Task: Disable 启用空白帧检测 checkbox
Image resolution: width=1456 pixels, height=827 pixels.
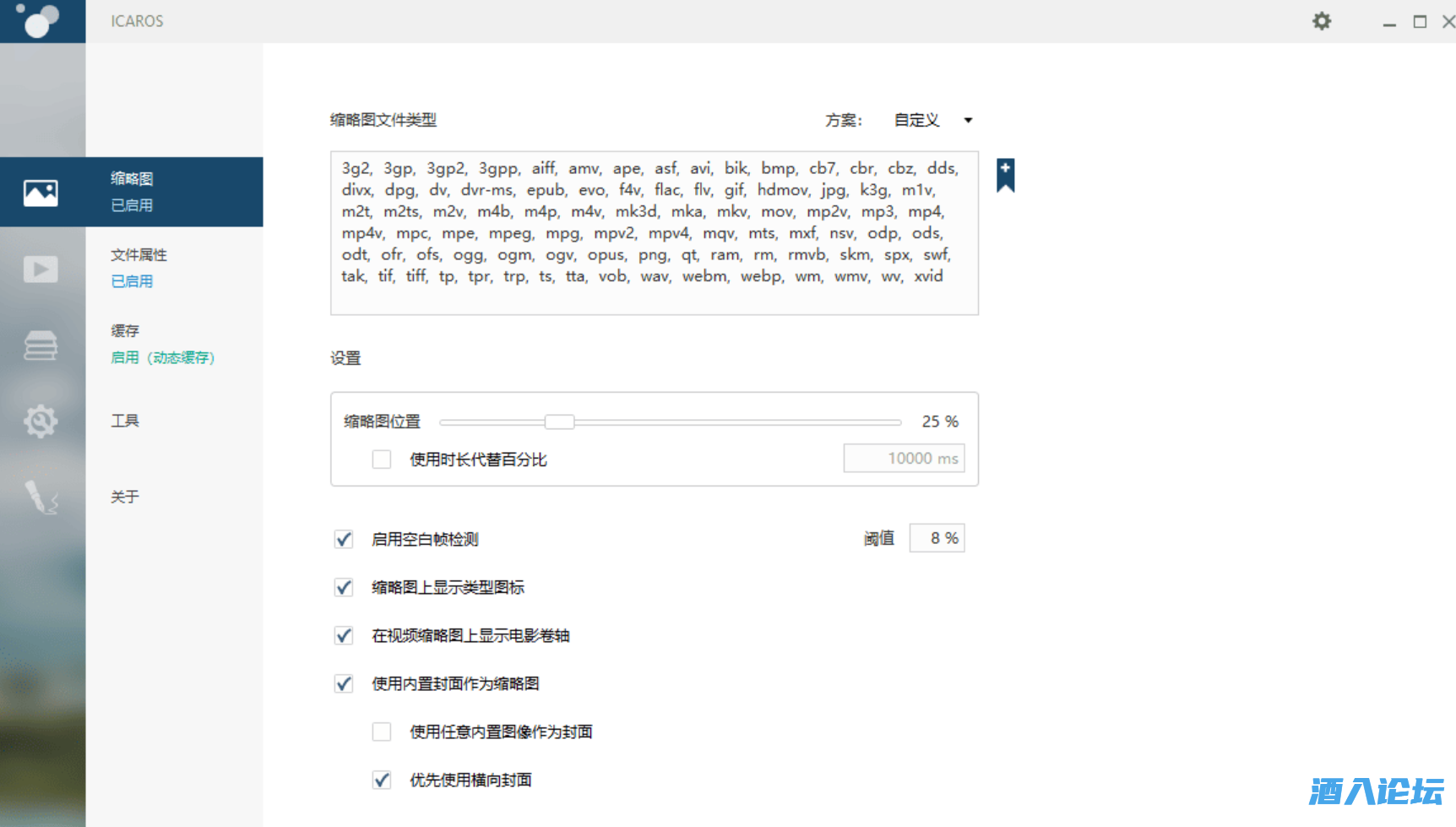Action: pos(344,539)
